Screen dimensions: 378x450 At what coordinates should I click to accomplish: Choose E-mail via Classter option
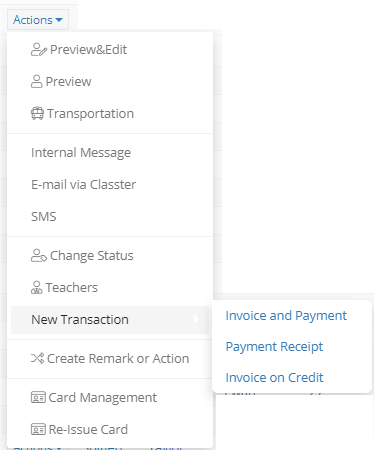84,184
